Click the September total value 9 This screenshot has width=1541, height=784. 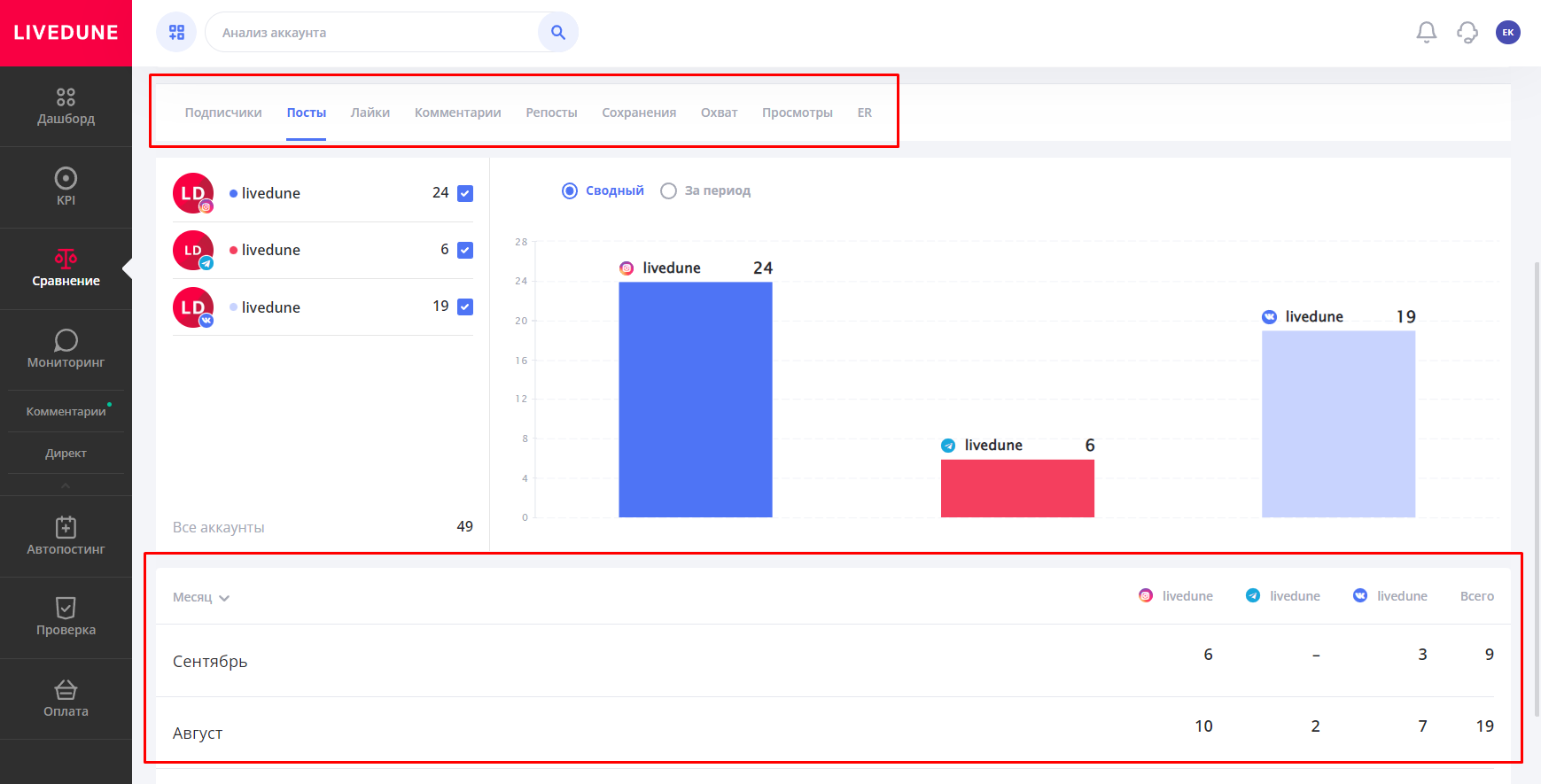[x=1490, y=655]
